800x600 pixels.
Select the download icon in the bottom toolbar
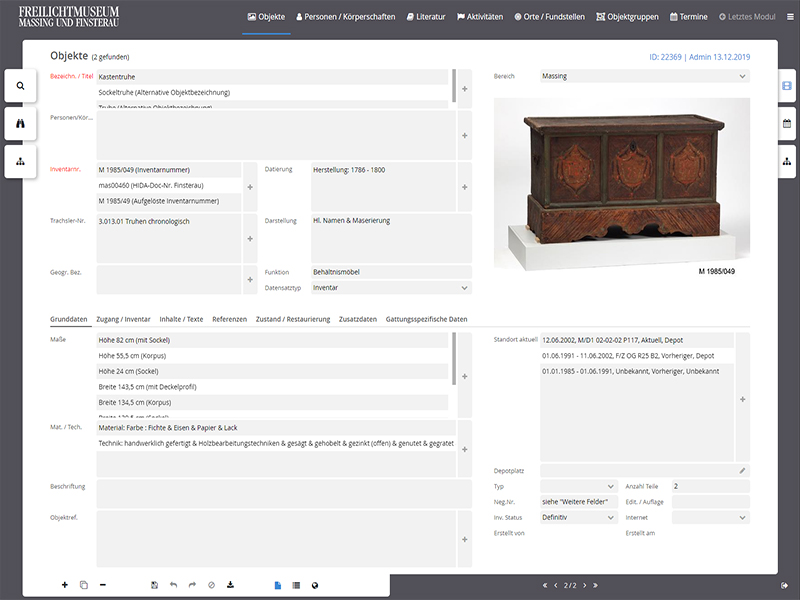(230, 585)
